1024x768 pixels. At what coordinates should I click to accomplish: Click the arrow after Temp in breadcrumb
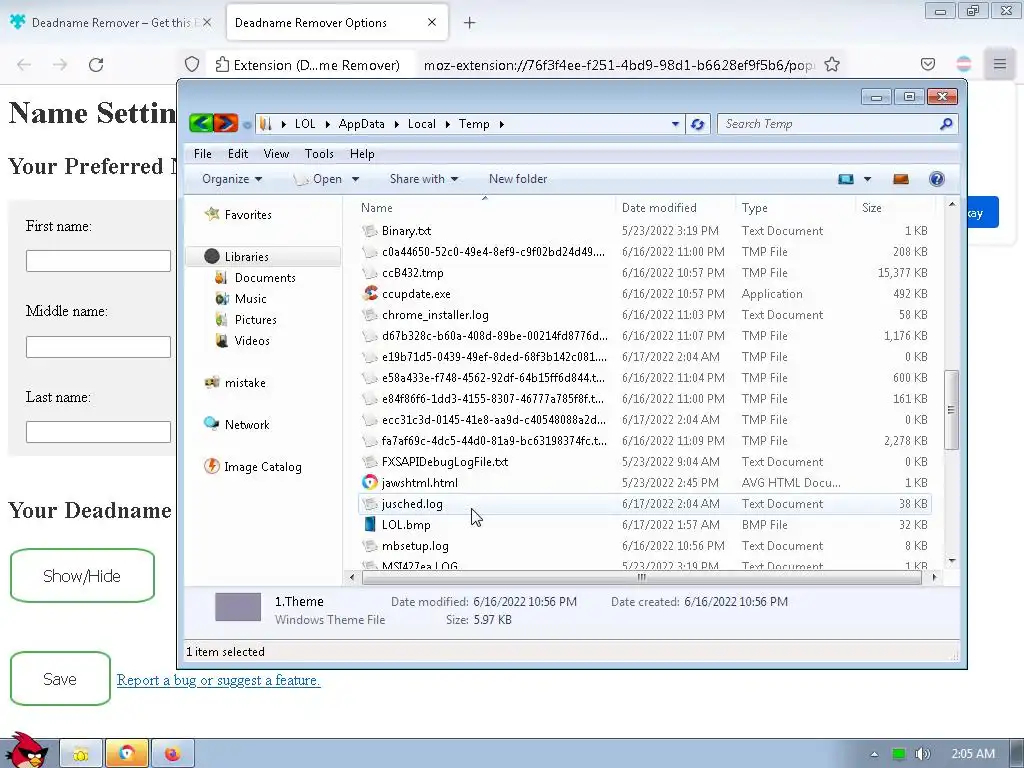coord(502,124)
